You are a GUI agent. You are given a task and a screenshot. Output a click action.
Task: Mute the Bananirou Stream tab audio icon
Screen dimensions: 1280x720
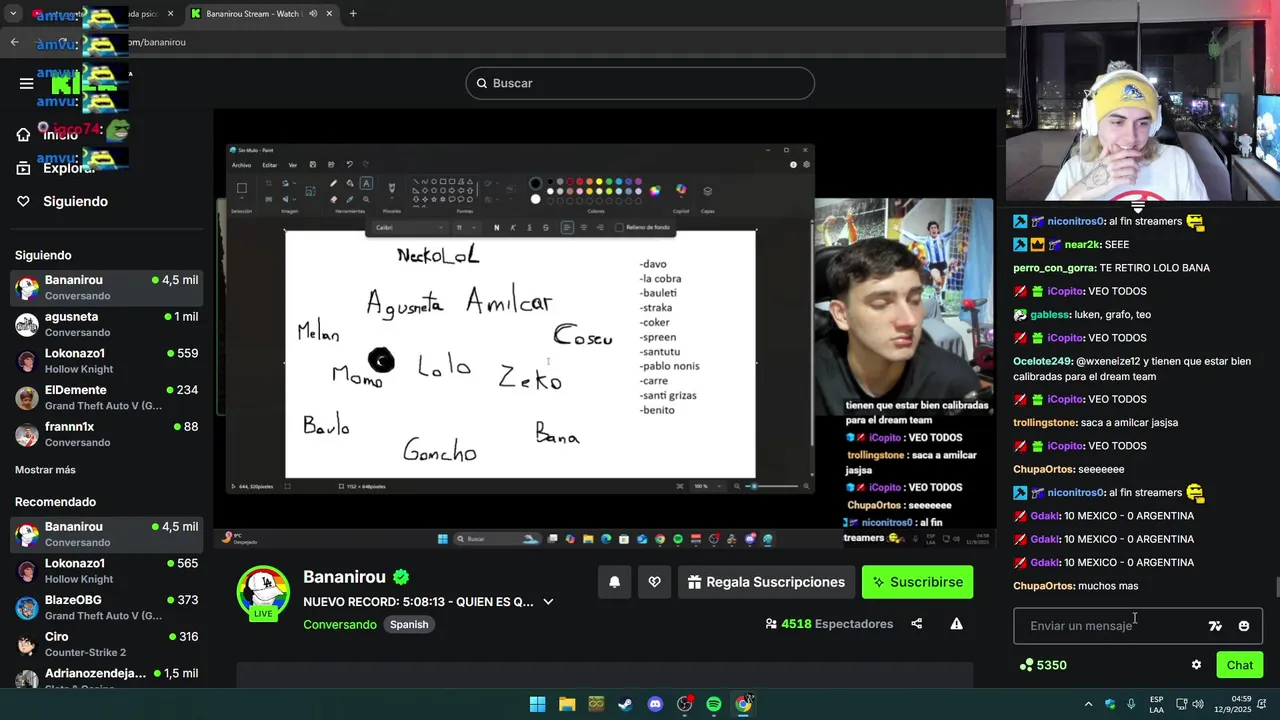pos(313,14)
